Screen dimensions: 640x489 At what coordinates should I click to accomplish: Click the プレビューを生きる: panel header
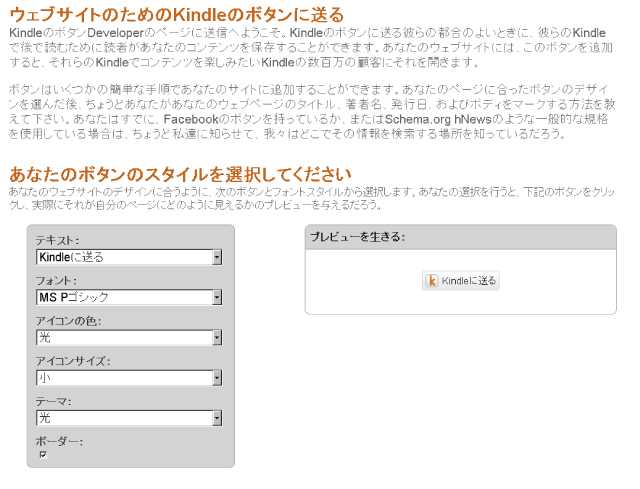point(460,237)
